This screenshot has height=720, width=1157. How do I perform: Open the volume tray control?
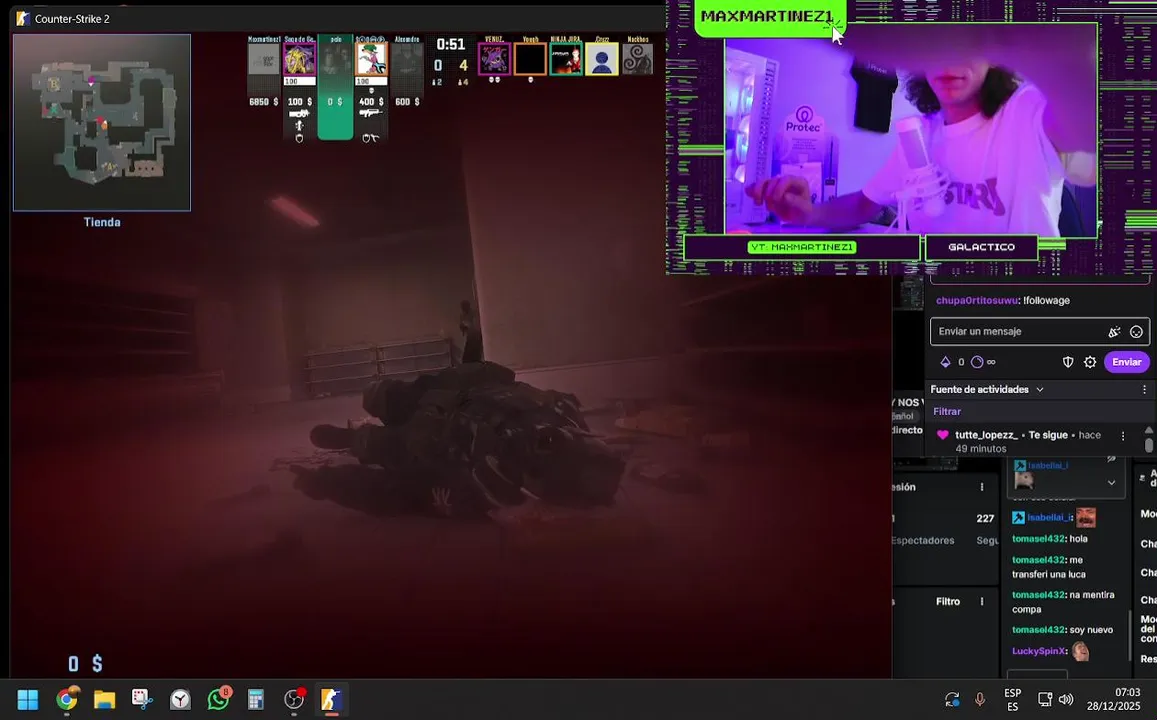coord(1066,699)
